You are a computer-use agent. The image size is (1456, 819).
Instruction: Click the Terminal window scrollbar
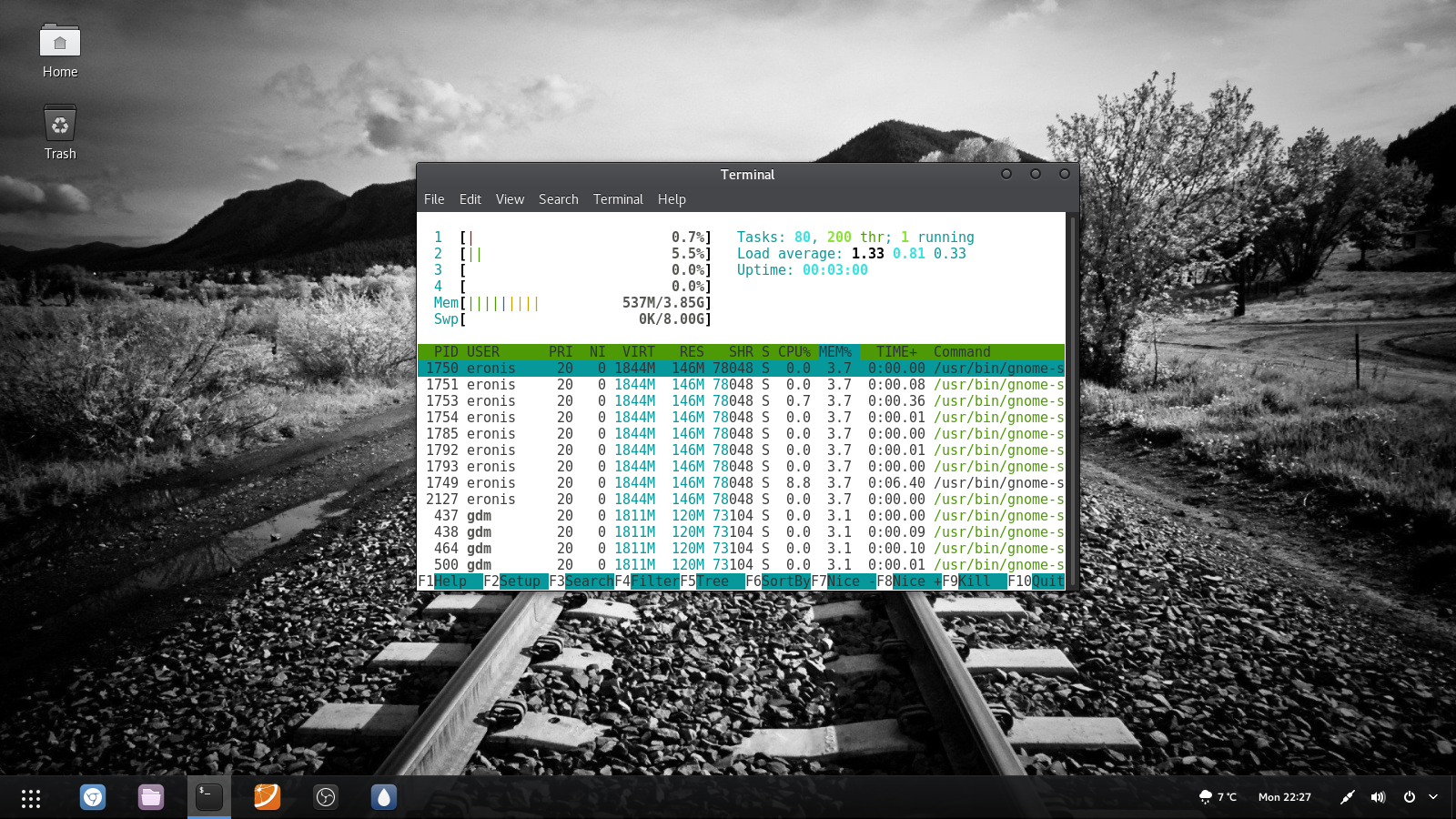(1072, 400)
